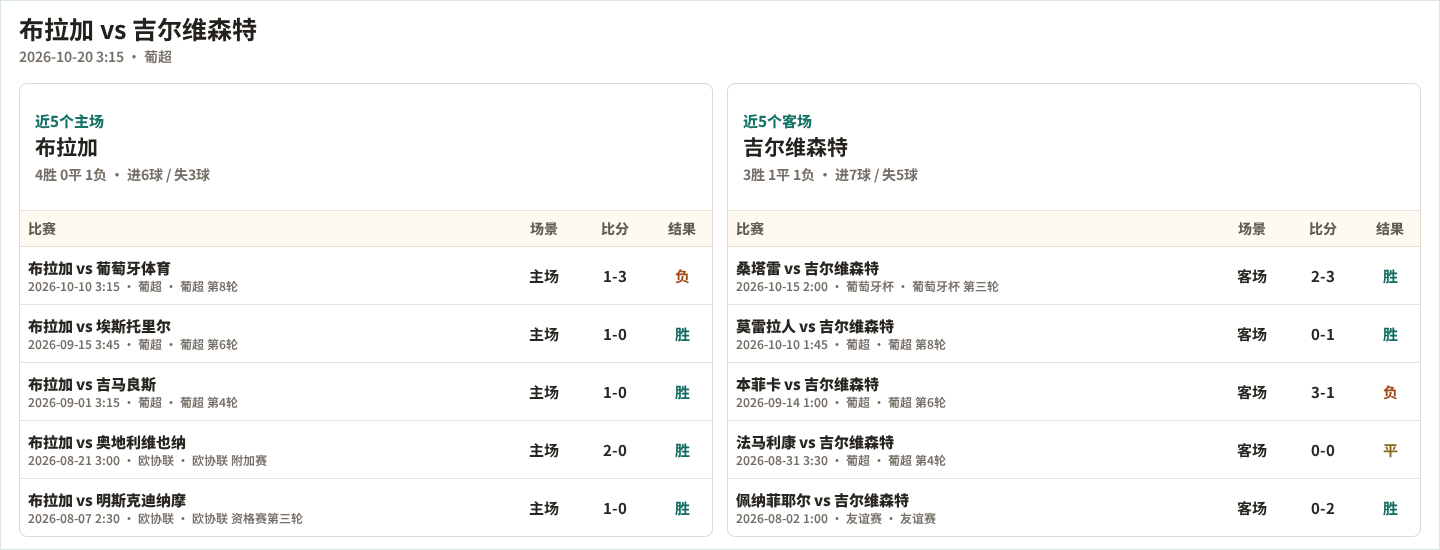Click the 2-3 score of 桑塔雷 match
The image size is (1440, 550).
[1323, 276]
